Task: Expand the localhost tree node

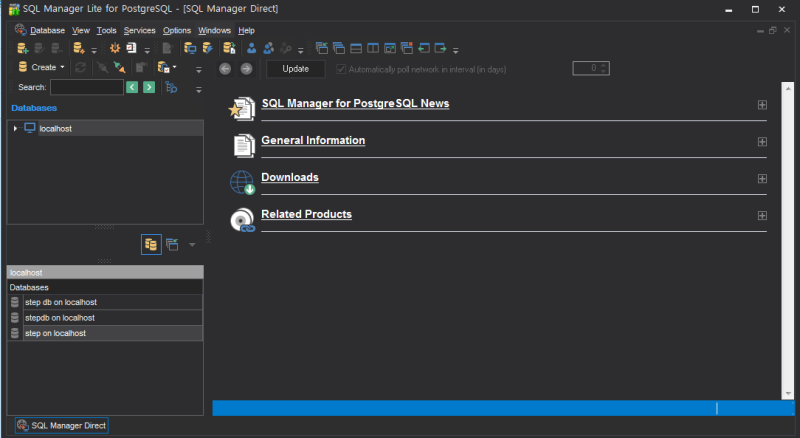Action: [x=16, y=129]
